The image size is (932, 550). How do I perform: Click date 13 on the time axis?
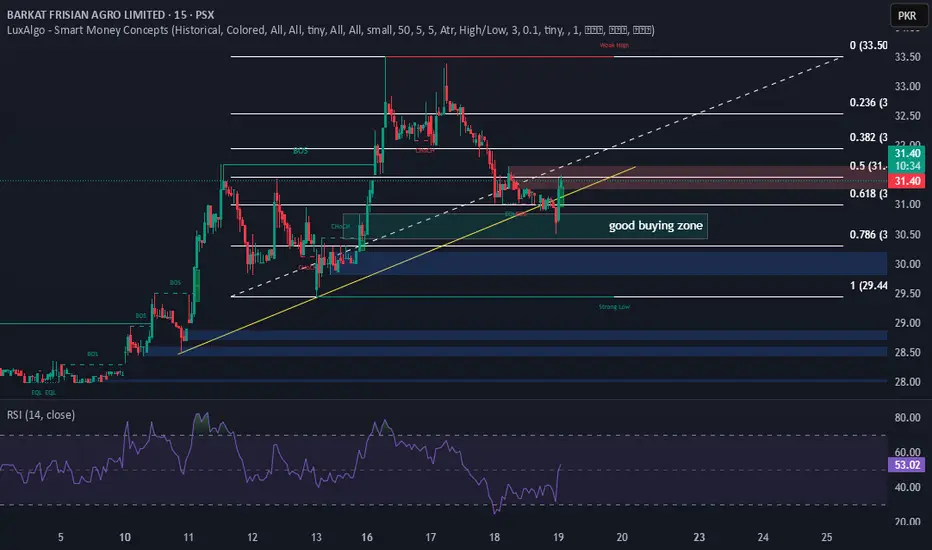316,538
